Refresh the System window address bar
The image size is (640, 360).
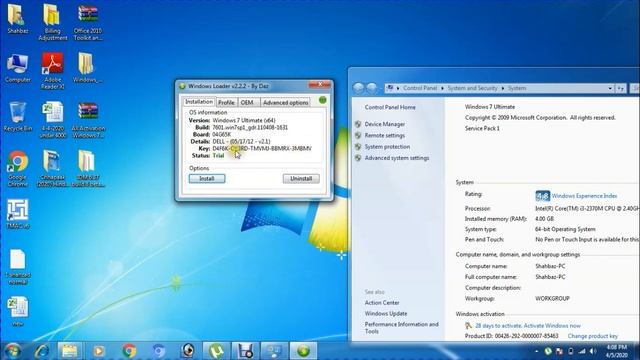pos(621,88)
